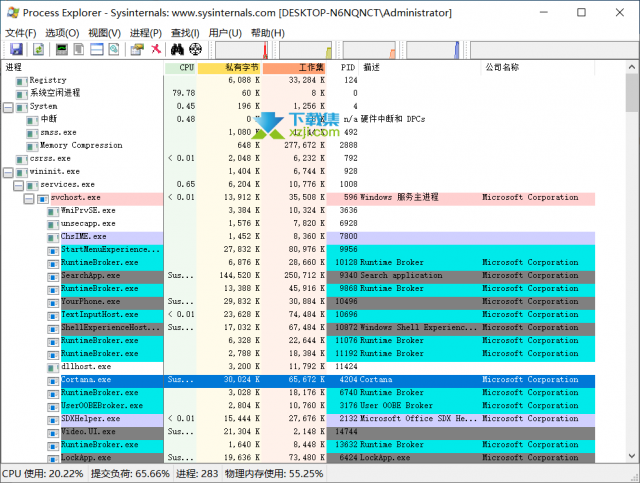Open the 文件(F) menu
This screenshot has height=483, width=640.
tap(20, 33)
